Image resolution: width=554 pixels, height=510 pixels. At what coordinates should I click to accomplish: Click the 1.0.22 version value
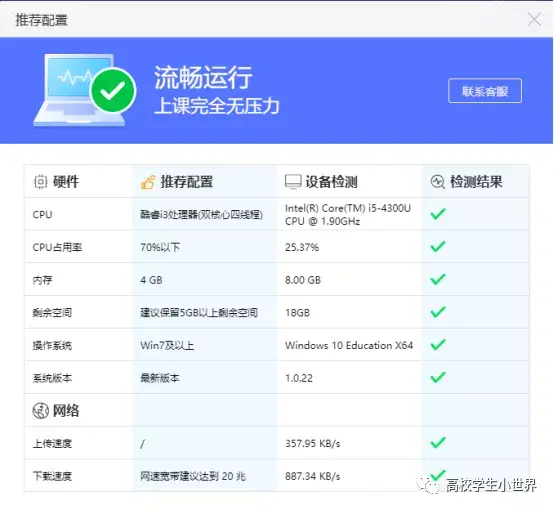coord(299,378)
